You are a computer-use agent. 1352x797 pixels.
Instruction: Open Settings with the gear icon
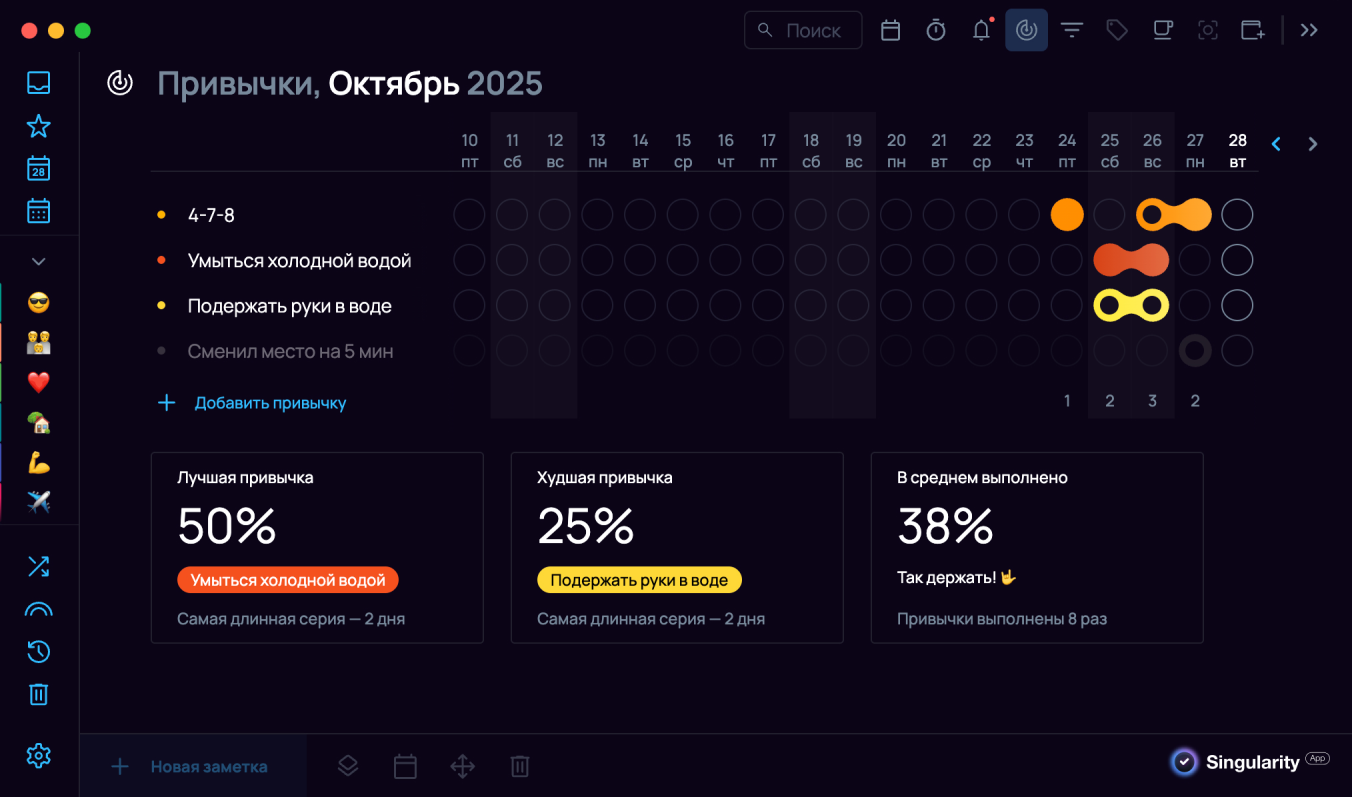click(x=38, y=756)
